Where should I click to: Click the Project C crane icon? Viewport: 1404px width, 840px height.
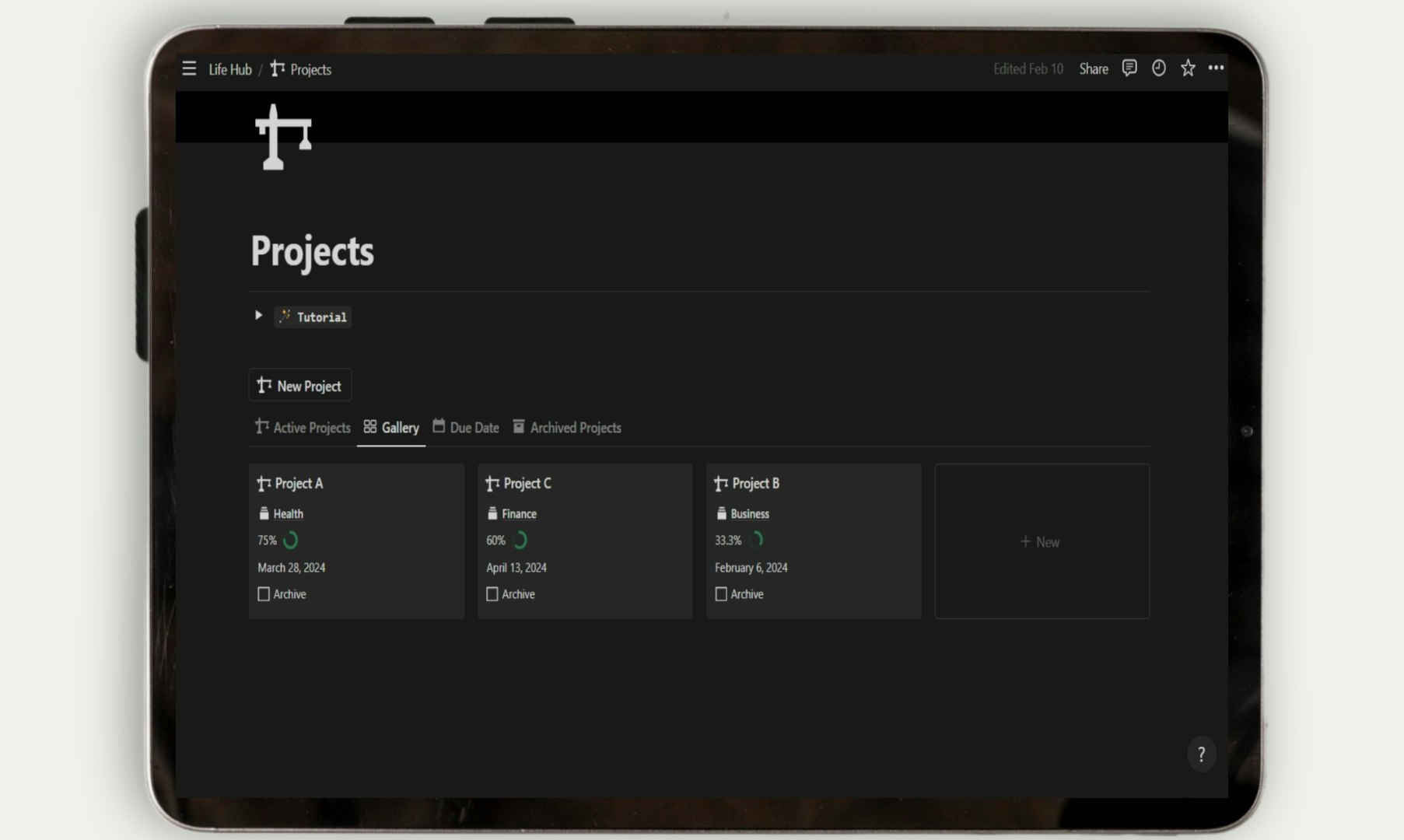click(x=492, y=484)
